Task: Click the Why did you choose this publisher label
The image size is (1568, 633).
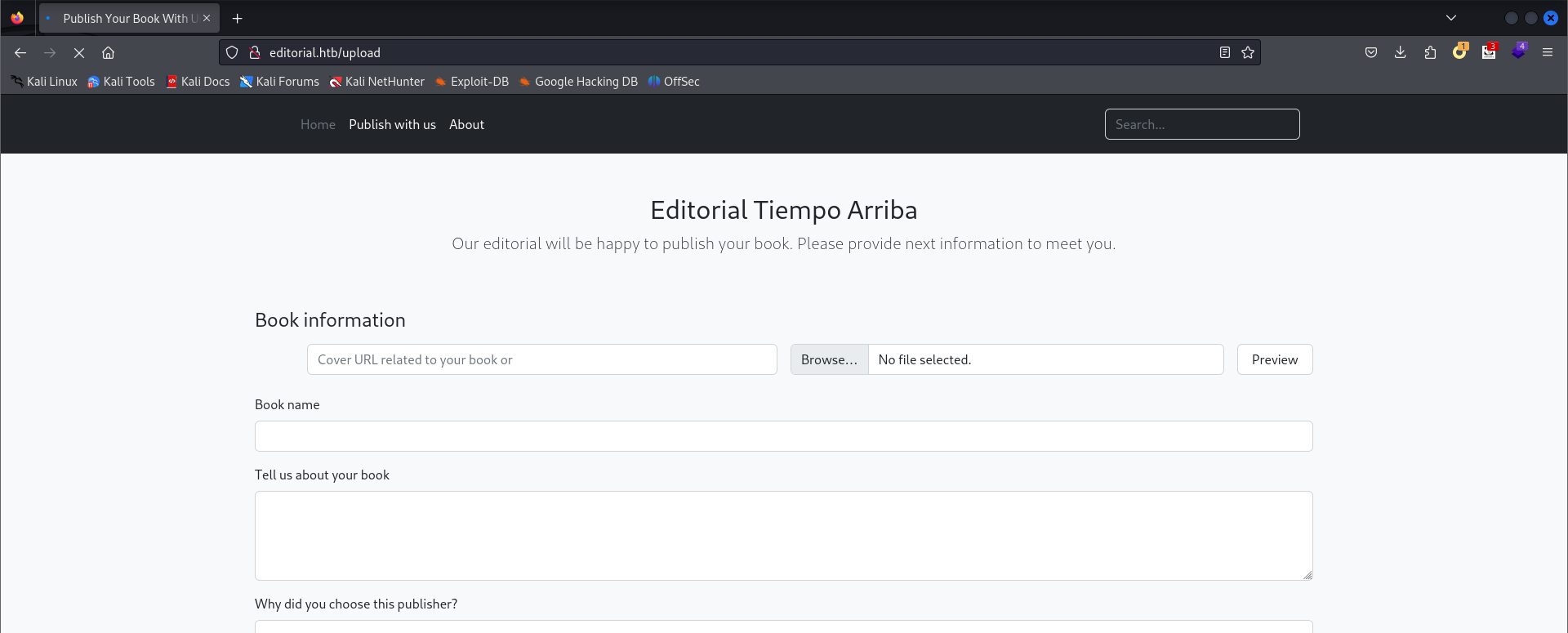Action: [356, 604]
